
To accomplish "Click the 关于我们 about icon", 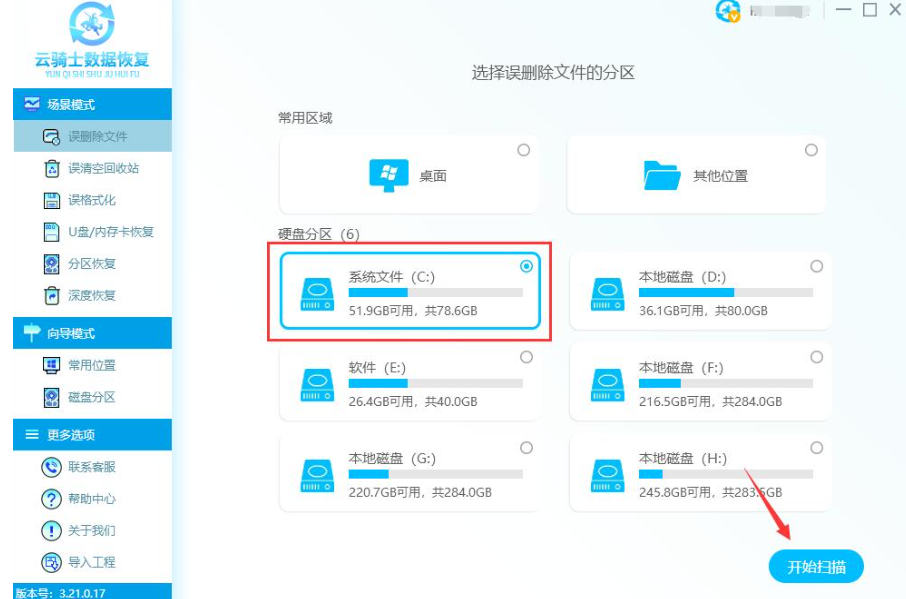I will pyautogui.click(x=52, y=530).
